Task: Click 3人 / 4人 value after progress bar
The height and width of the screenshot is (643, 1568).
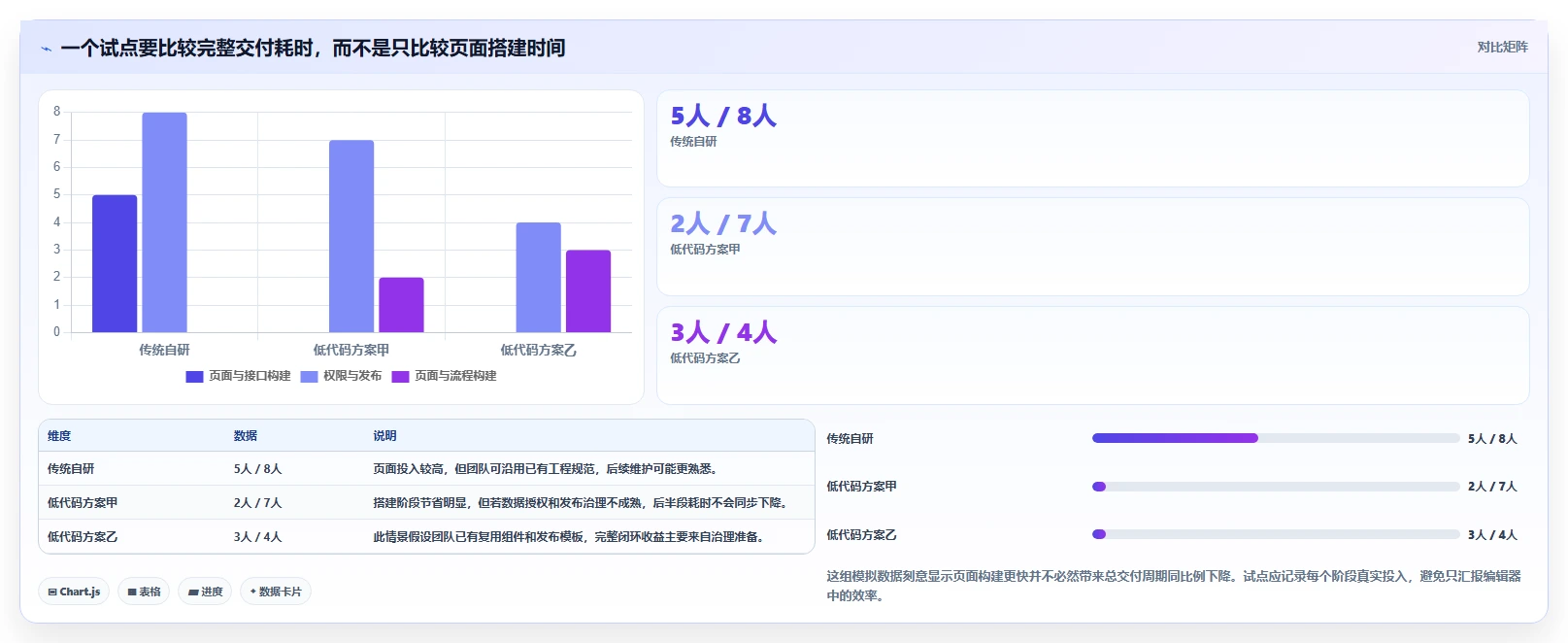Action: click(x=1492, y=535)
